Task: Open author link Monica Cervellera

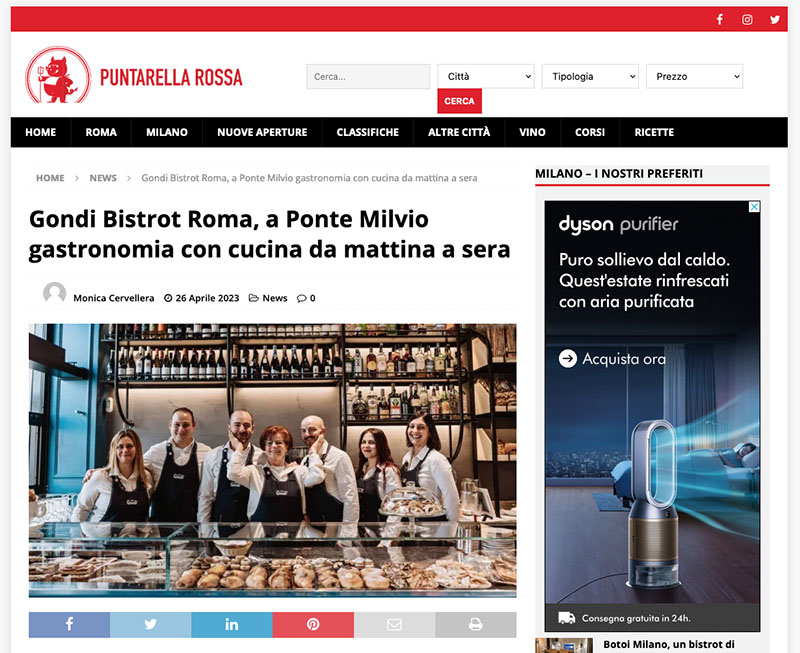Action: [x=114, y=298]
